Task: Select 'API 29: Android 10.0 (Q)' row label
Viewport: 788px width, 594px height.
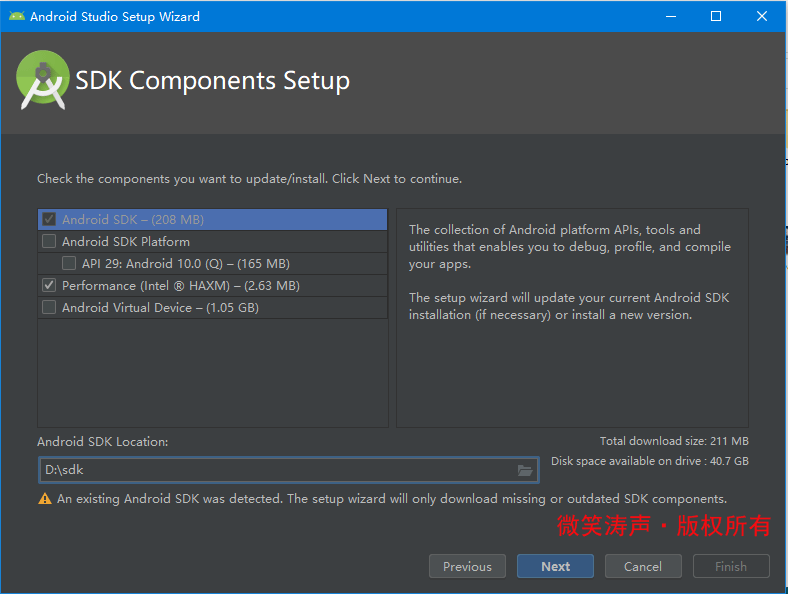Action: coord(186,264)
